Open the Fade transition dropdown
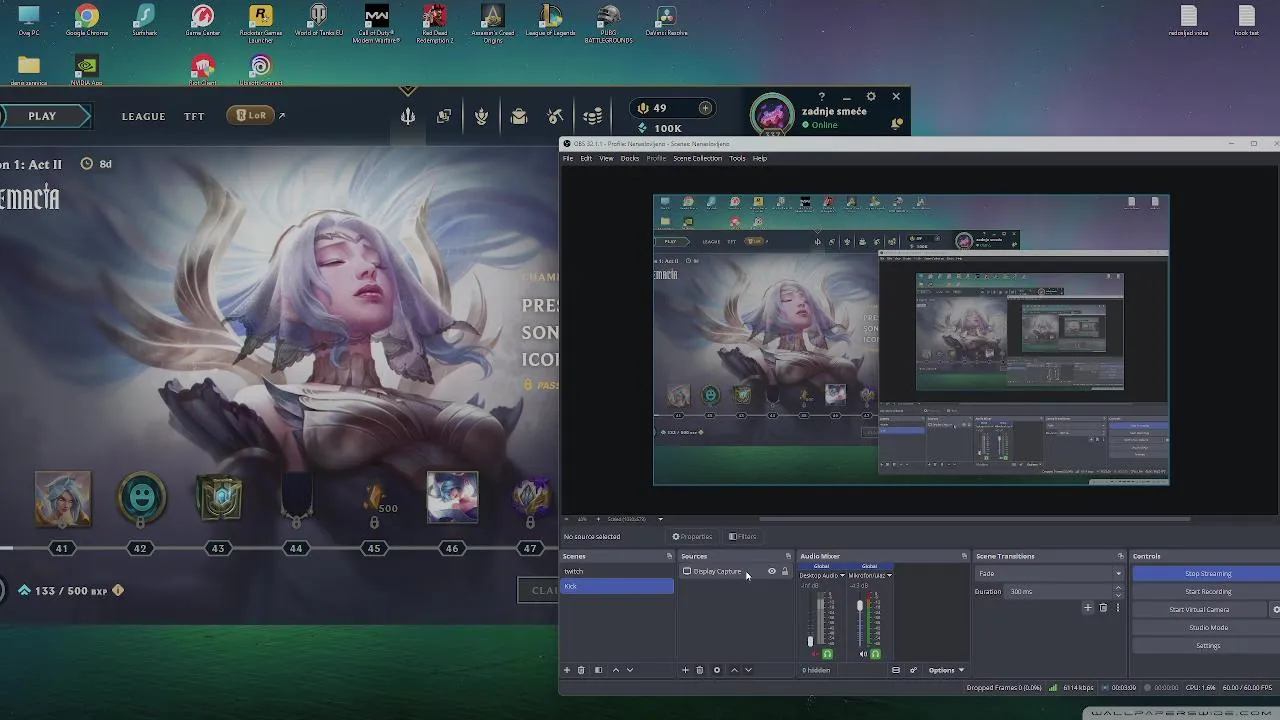Image resolution: width=1280 pixels, height=720 pixels. point(1049,574)
